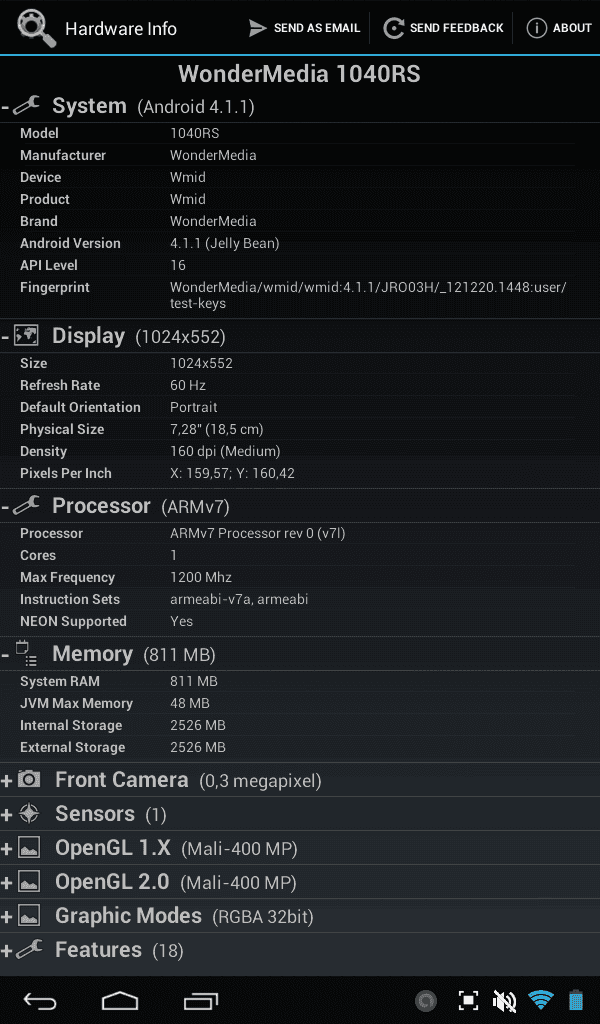Open the Wi-Fi status icon
The width and height of the screenshot is (600, 1024).
541,1000
